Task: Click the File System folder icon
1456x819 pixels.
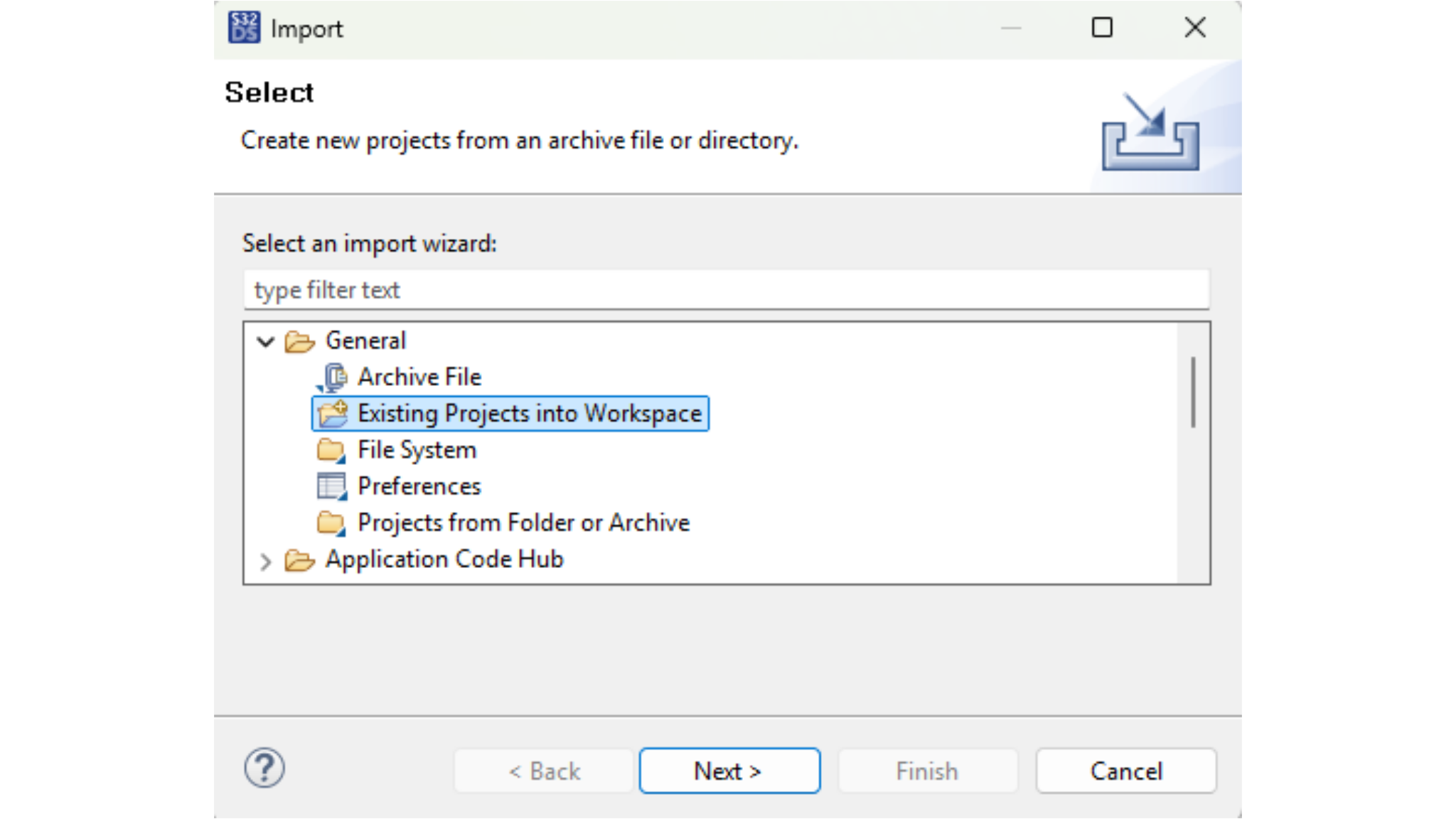Action: [x=331, y=450]
